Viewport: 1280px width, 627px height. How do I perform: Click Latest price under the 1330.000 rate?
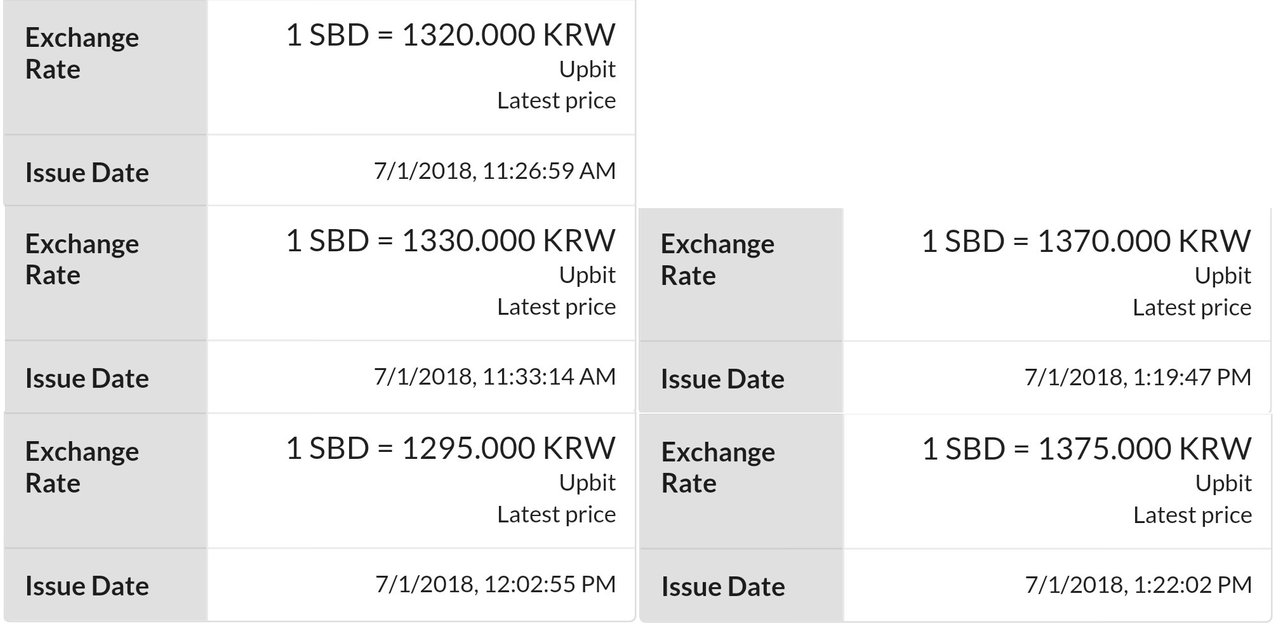tap(556, 307)
